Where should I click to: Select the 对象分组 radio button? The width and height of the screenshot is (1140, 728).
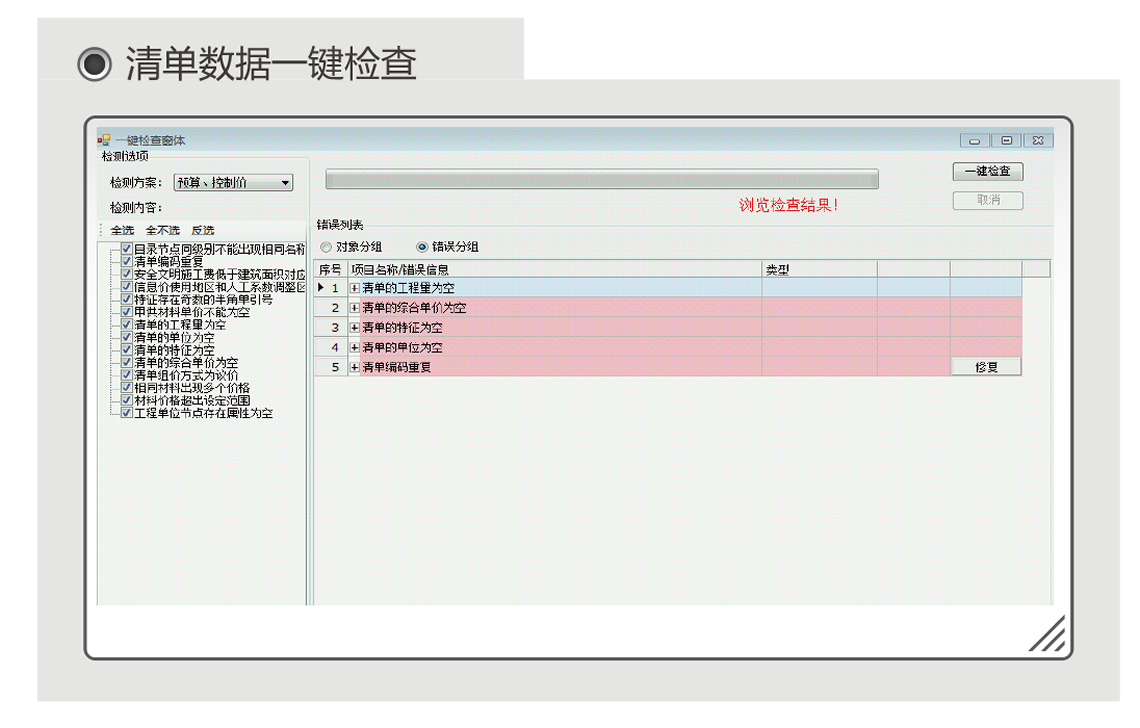click(x=326, y=247)
